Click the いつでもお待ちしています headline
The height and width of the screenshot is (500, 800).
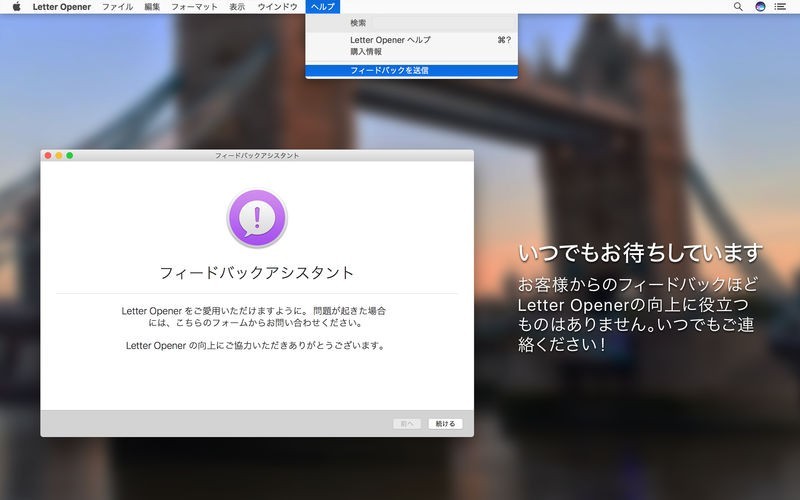coord(640,253)
